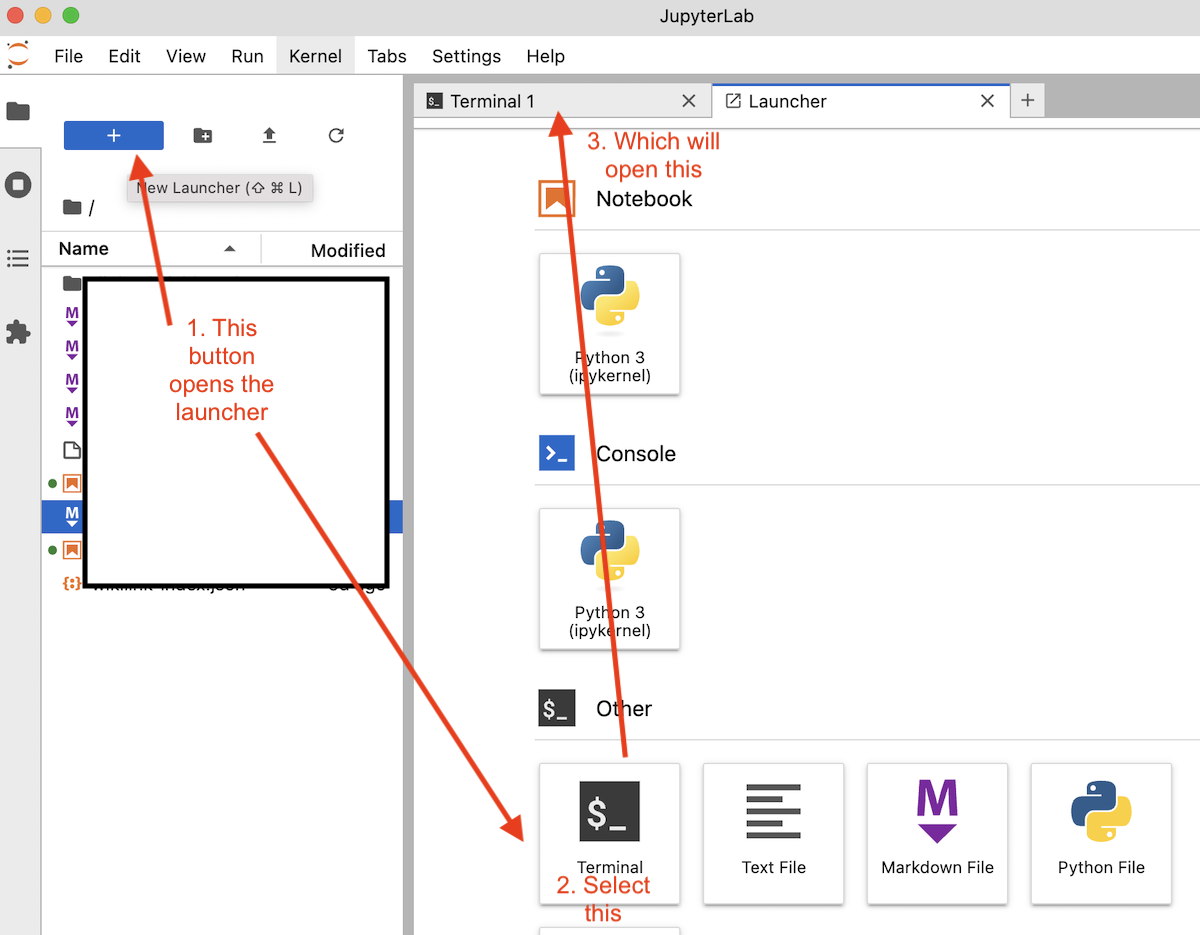This screenshot has height=935, width=1200.
Task: Create a new Markdown File
Action: 937,833
